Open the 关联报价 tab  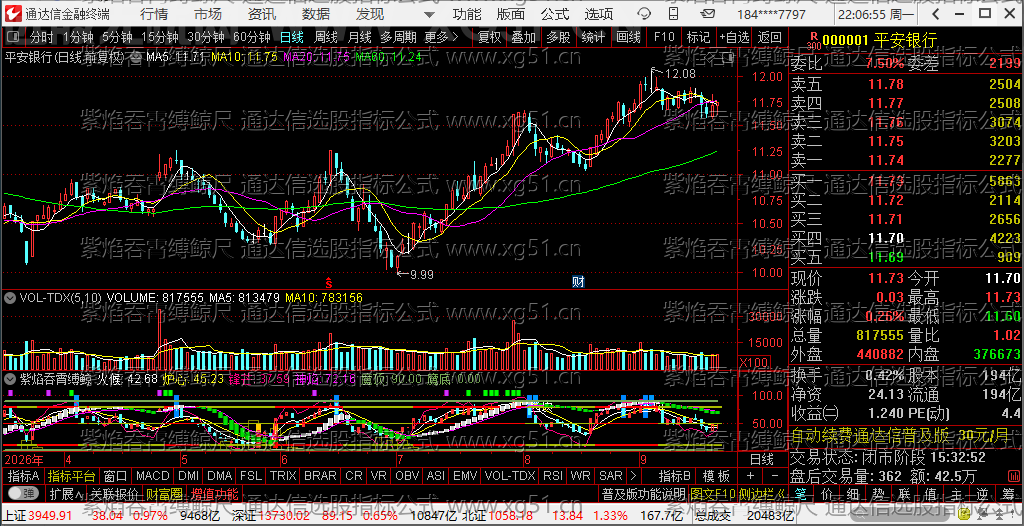pyautogui.click(x=115, y=493)
